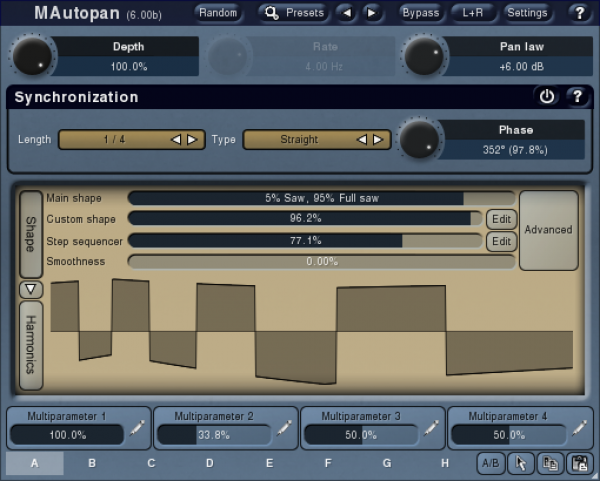Go to next preset arrow

coord(371,13)
